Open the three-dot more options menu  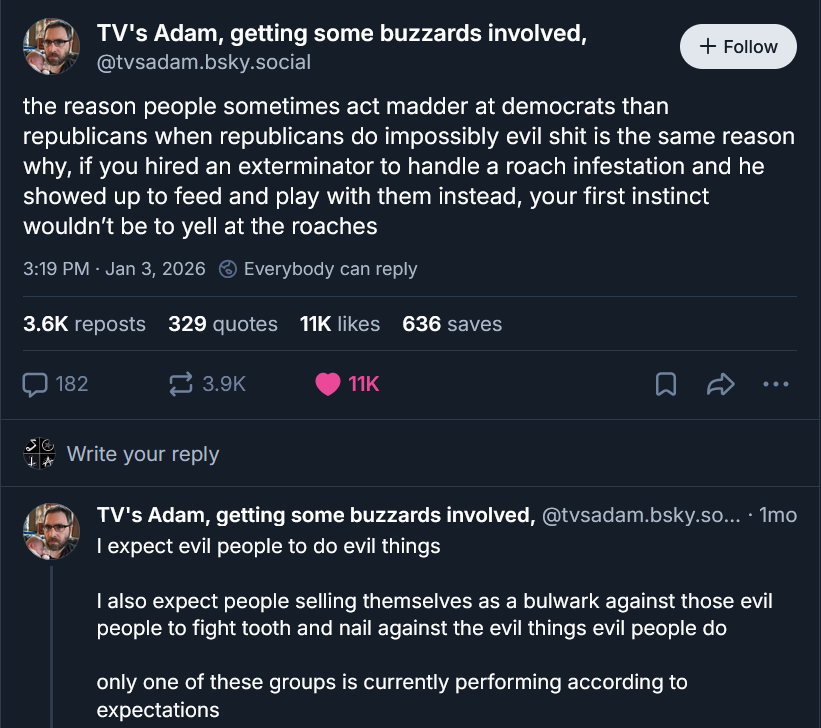pos(775,384)
